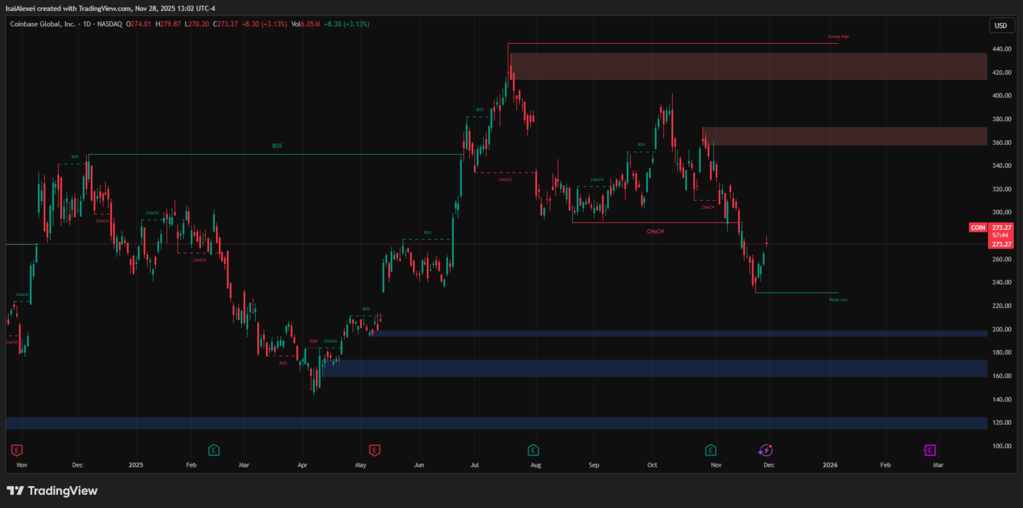Viewport: 1023px width, 508px height.
Task: Click the long green BOS line label
Action: tap(277, 146)
